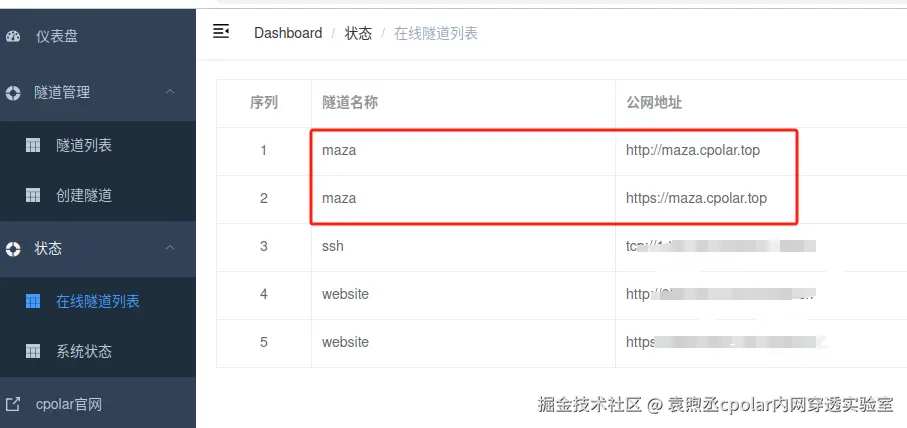Click the blue table icon for 在线隧道列表

tap(33, 301)
